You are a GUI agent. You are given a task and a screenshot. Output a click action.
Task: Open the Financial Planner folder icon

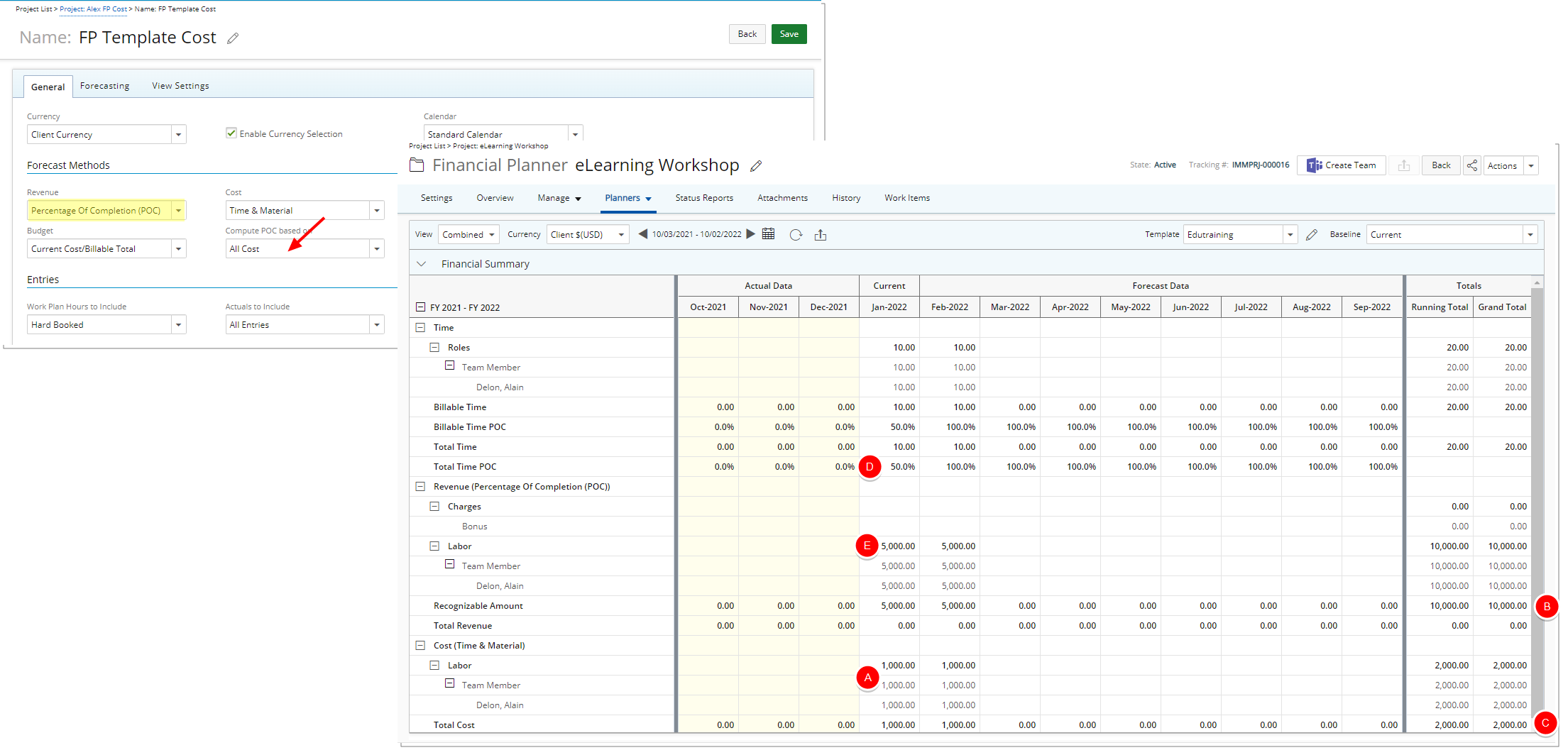[417, 165]
